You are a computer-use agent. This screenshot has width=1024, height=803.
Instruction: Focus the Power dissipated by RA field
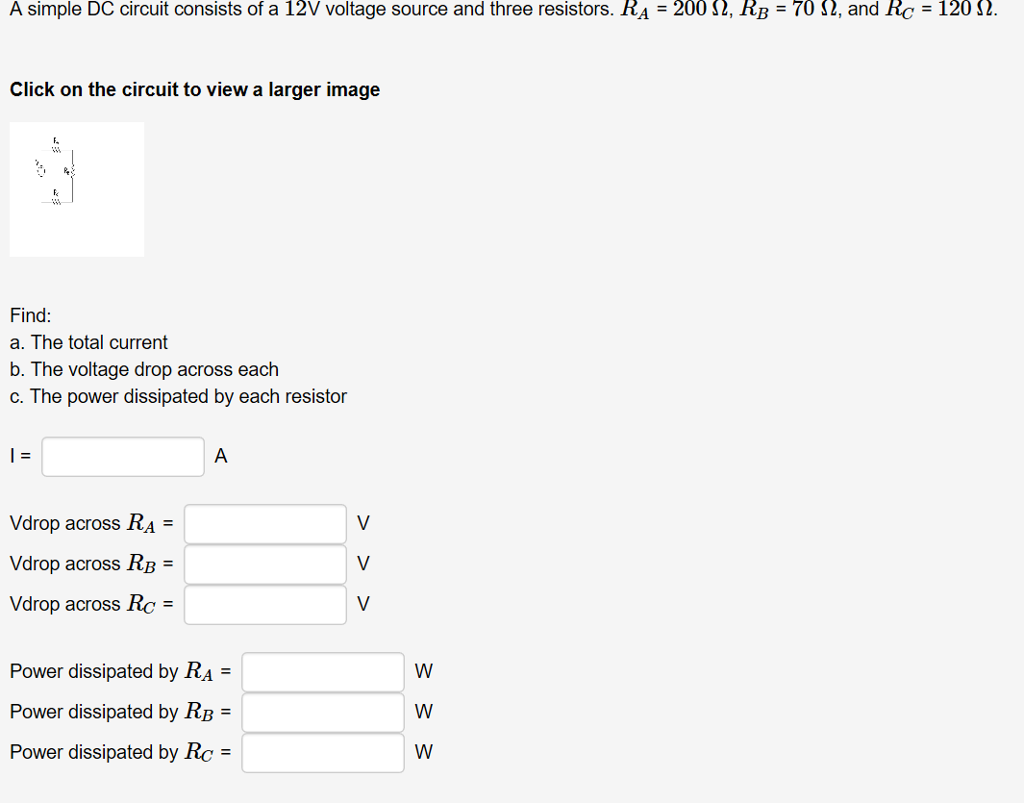tap(322, 672)
